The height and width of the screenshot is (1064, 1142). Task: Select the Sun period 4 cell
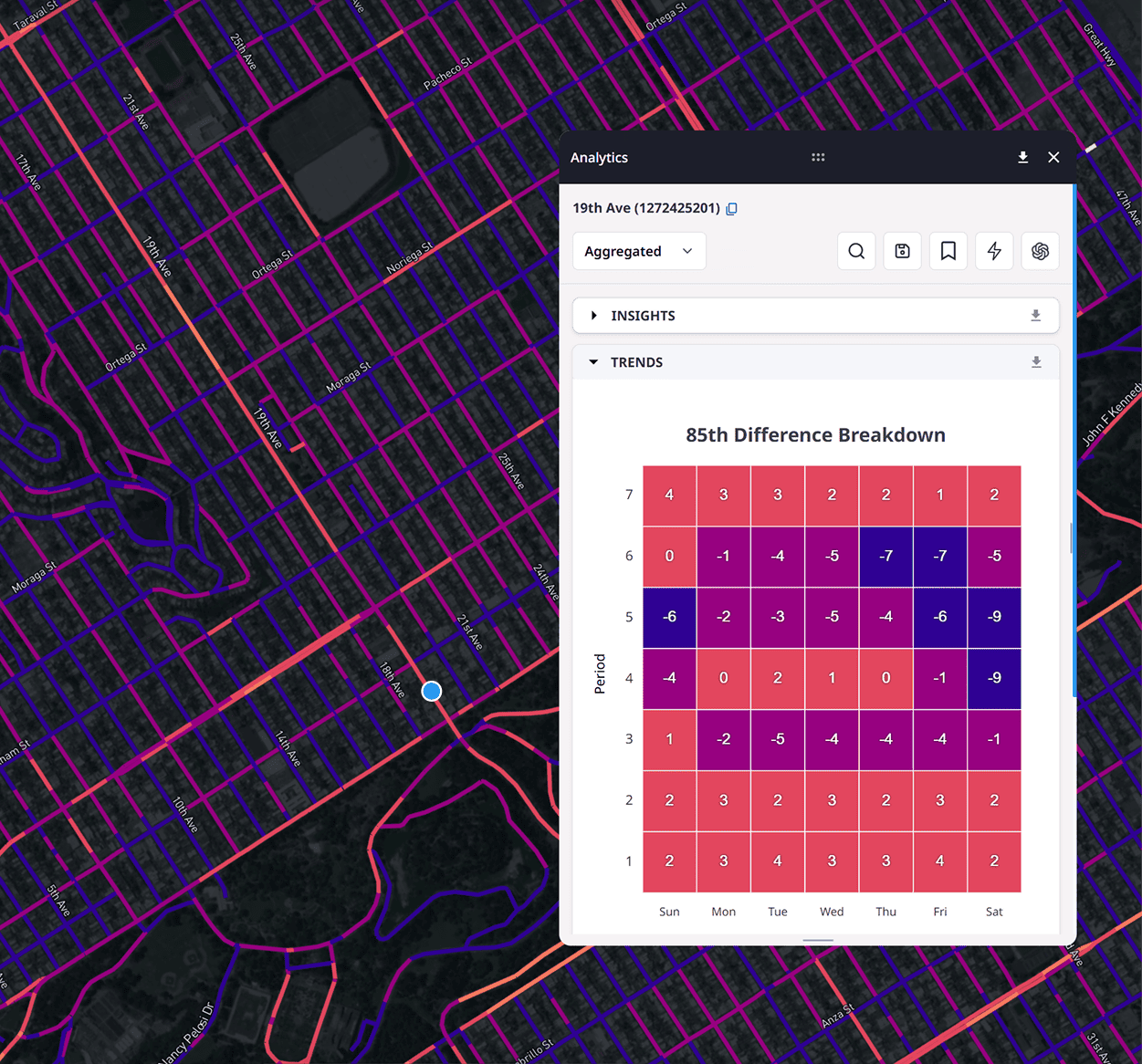tap(669, 679)
